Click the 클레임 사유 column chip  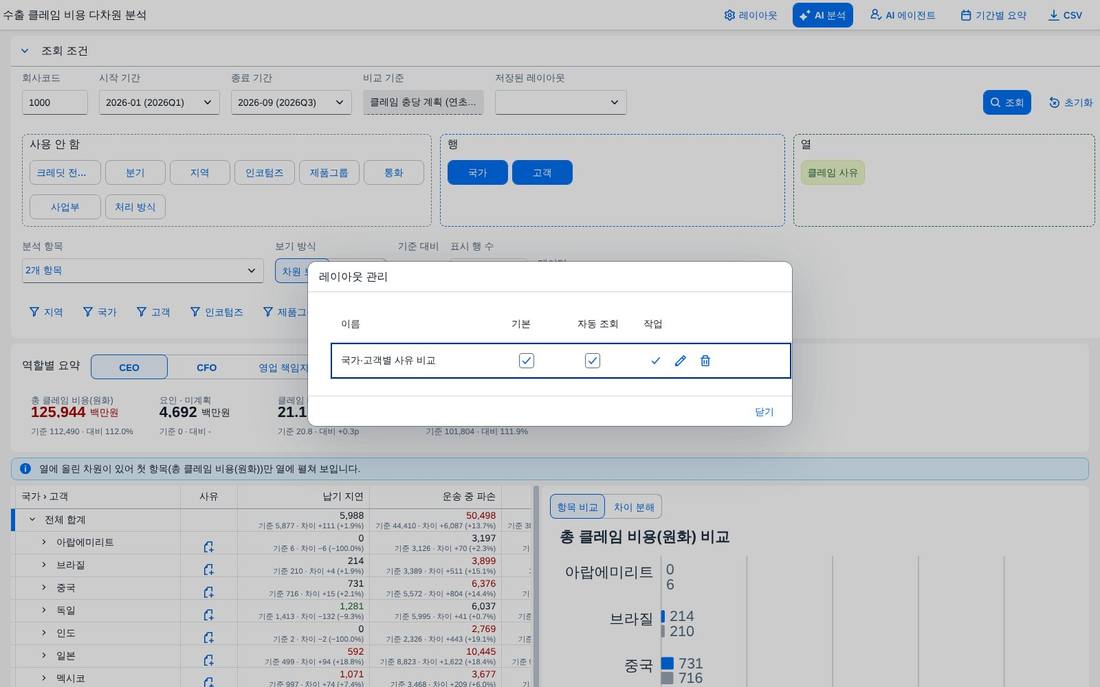pyautogui.click(x=833, y=173)
